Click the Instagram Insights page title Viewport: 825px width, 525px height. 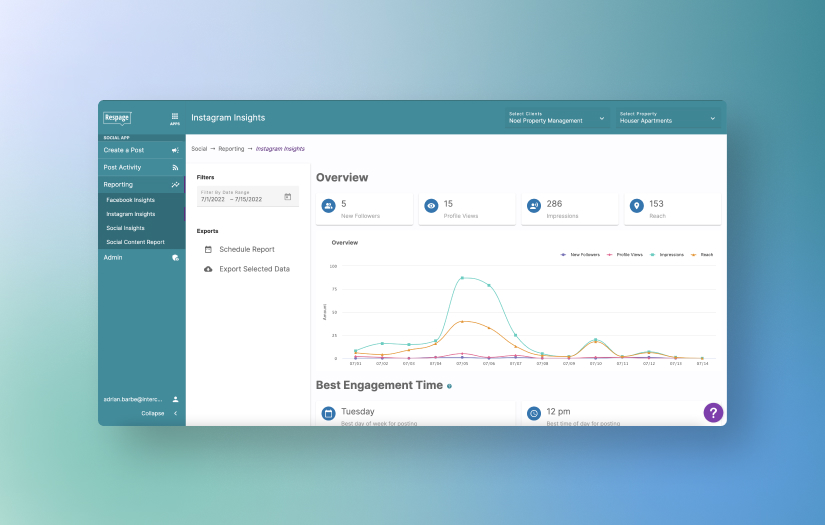(228, 118)
